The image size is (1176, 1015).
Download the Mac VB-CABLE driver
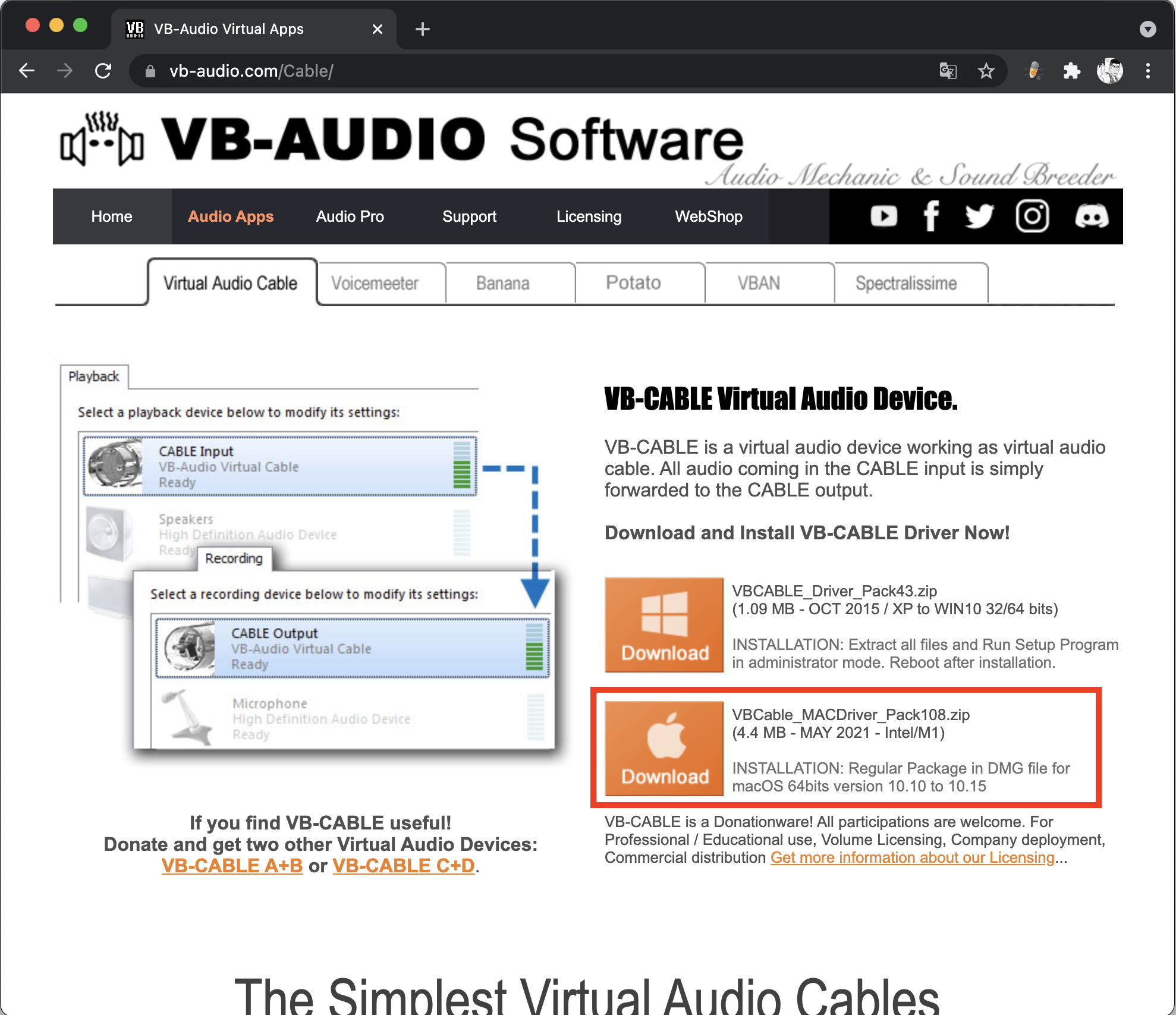tap(664, 749)
